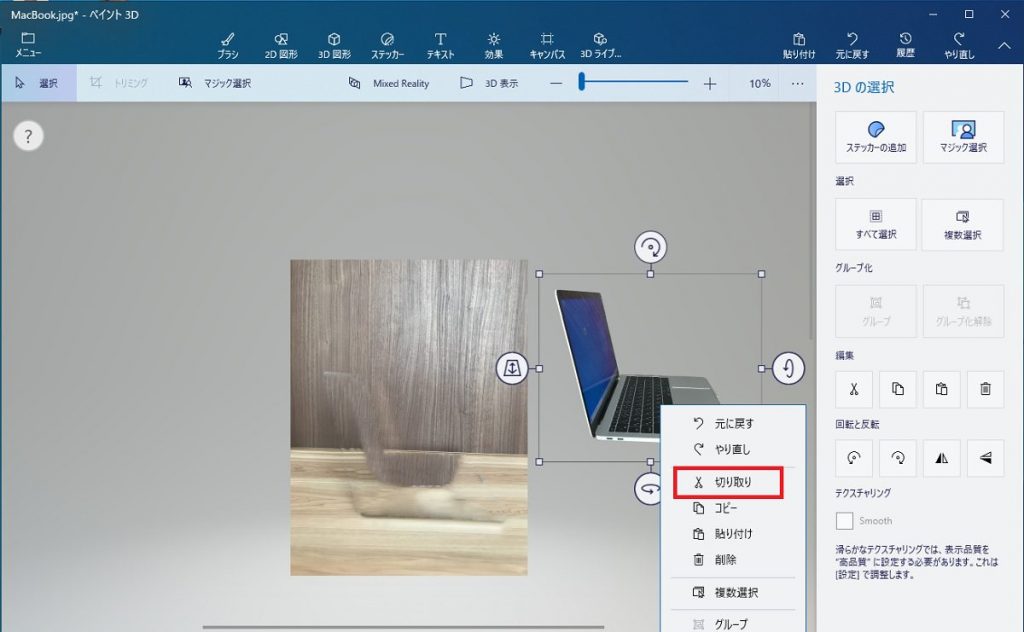Collapse the ribbon with the top-right chevron

coord(1005,44)
